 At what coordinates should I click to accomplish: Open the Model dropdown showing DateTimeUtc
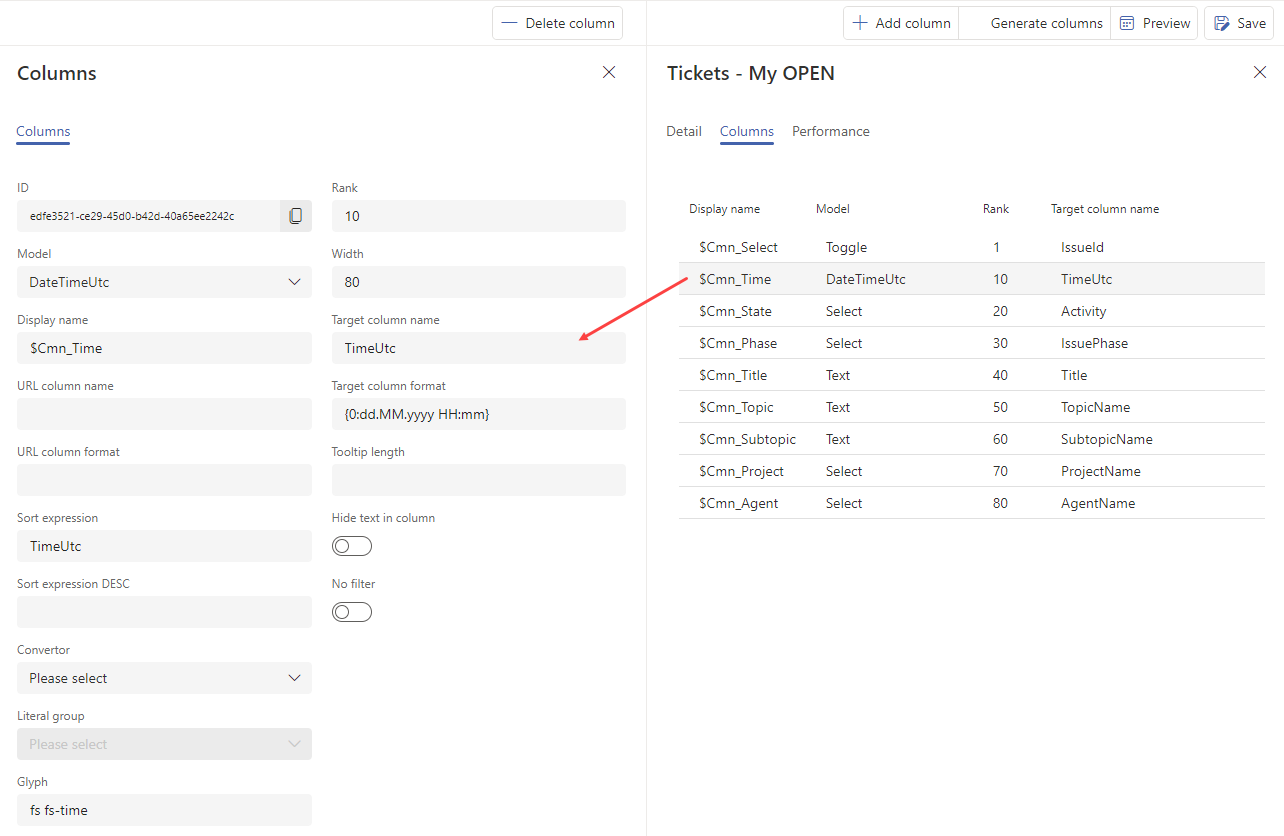[164, 282]
